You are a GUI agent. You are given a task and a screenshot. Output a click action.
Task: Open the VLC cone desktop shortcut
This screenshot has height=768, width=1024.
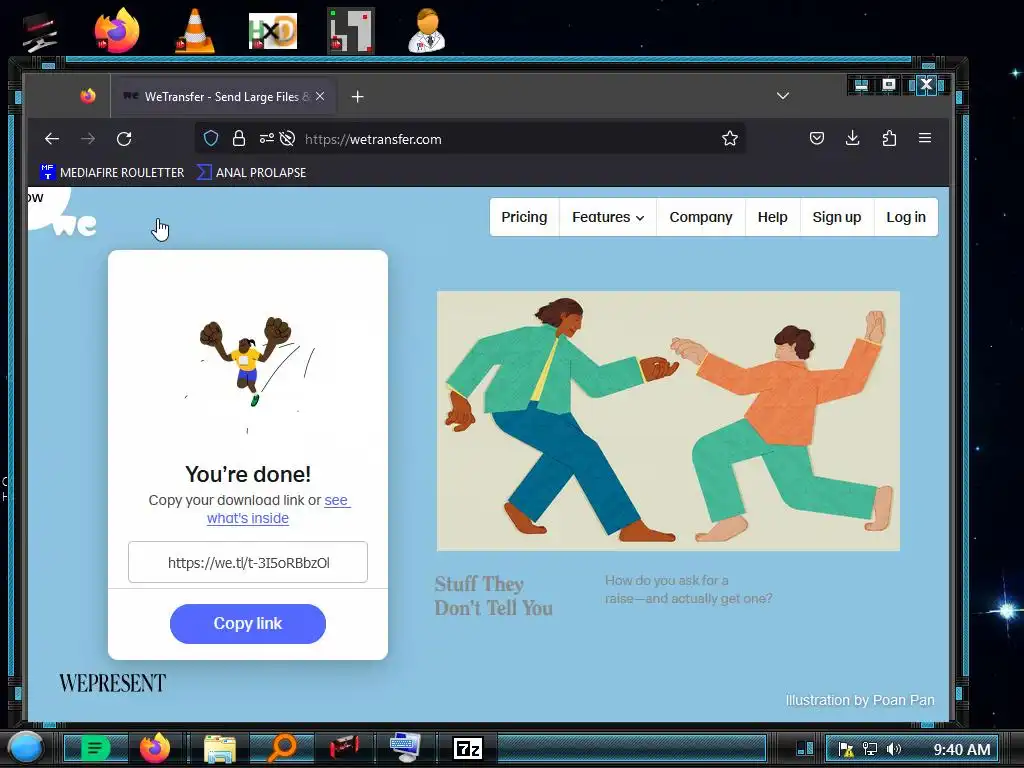[195, 31]
